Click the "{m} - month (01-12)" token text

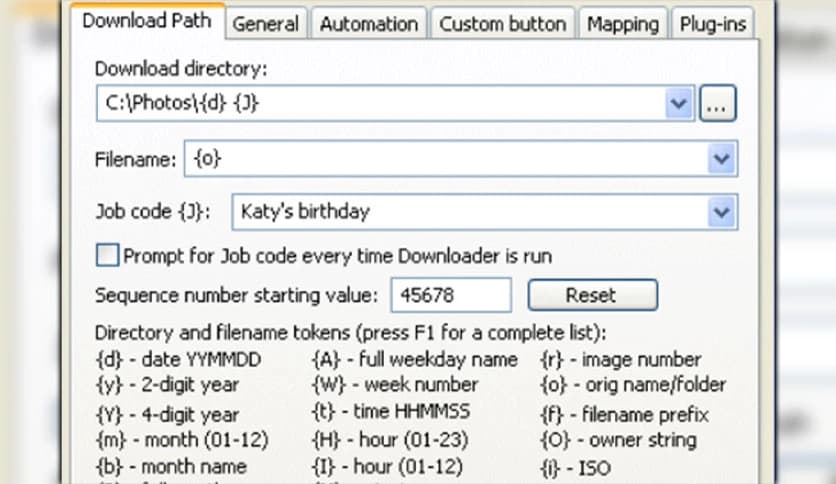182,440
